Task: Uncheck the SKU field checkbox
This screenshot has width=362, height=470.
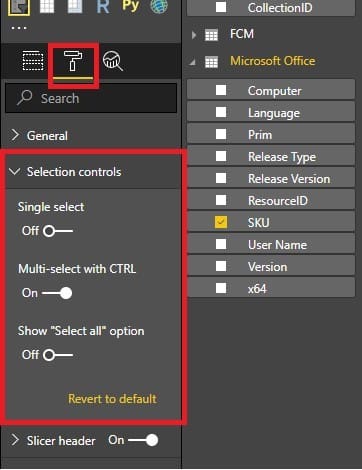Action: [x=221, y=222]
